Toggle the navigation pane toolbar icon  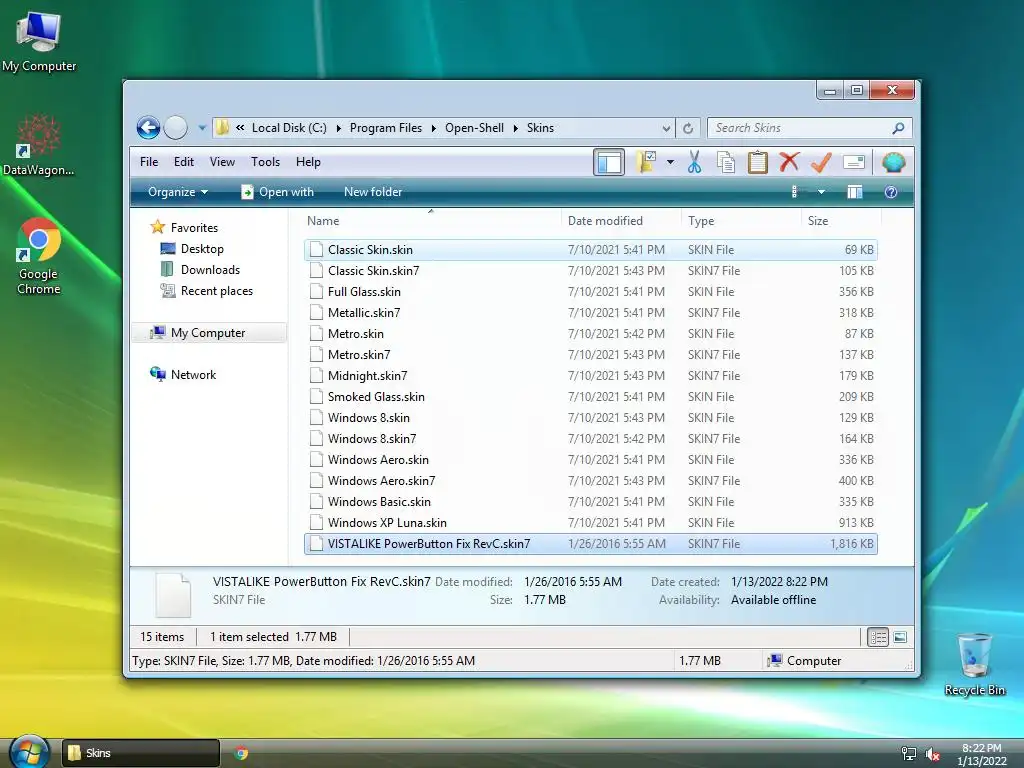point(609,162)
